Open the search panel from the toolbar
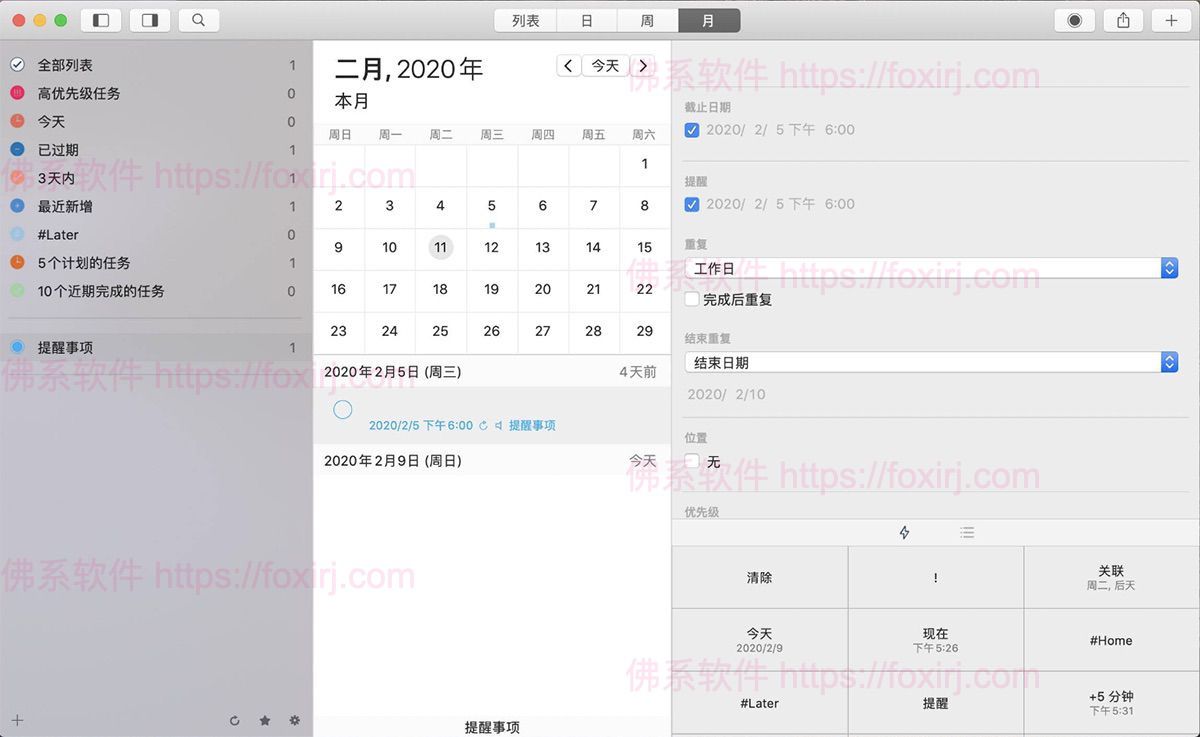Viewport: 1200px width, 737px height. click(197, 19)
